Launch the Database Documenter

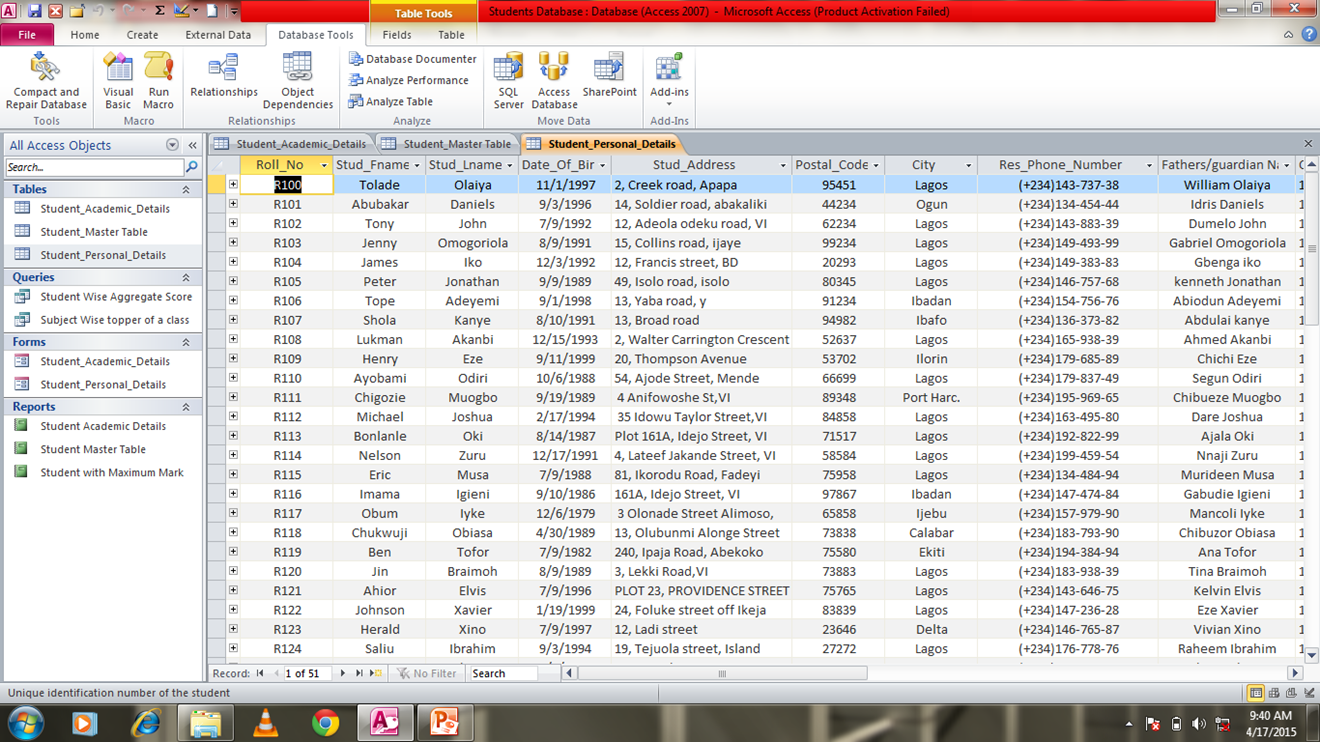pos(412,59)
